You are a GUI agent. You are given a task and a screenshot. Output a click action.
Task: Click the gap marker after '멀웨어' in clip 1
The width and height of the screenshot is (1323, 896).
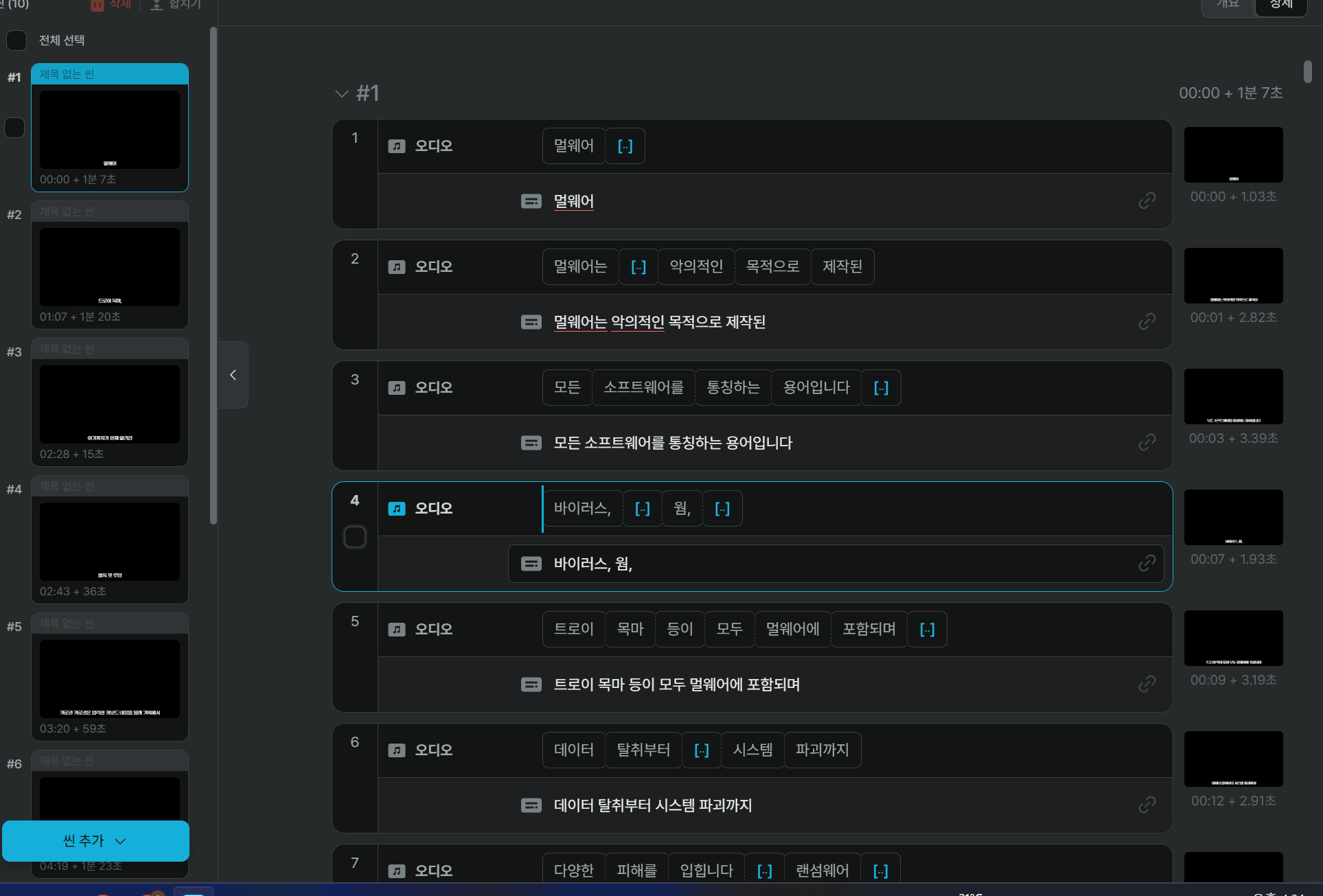(625, 146)
